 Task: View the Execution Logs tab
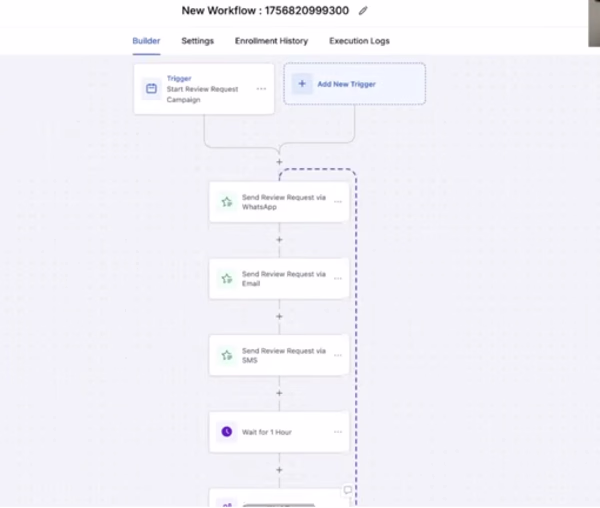359,41
